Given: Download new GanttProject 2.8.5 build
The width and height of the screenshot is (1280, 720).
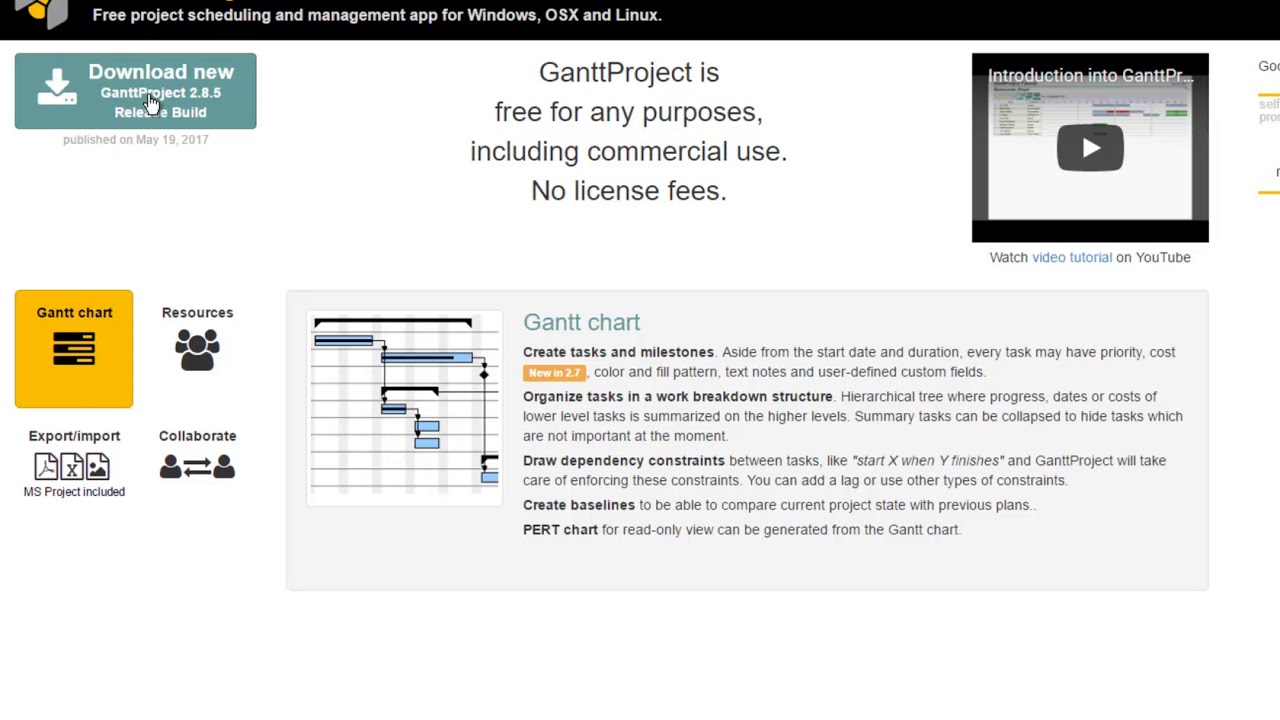Looking at the screenshot, I should [135, 91].
